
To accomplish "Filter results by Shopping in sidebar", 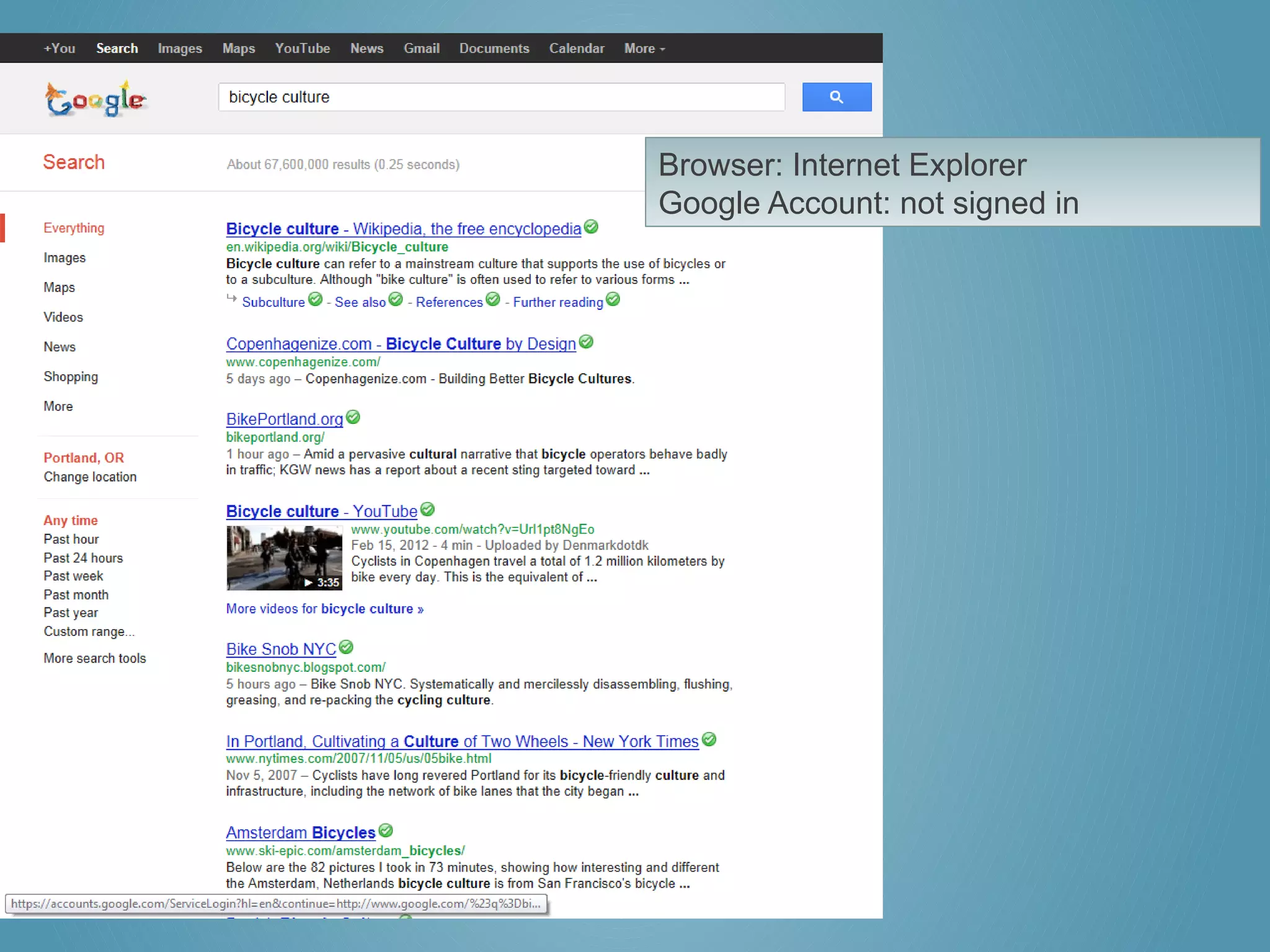I will point(71,377).
